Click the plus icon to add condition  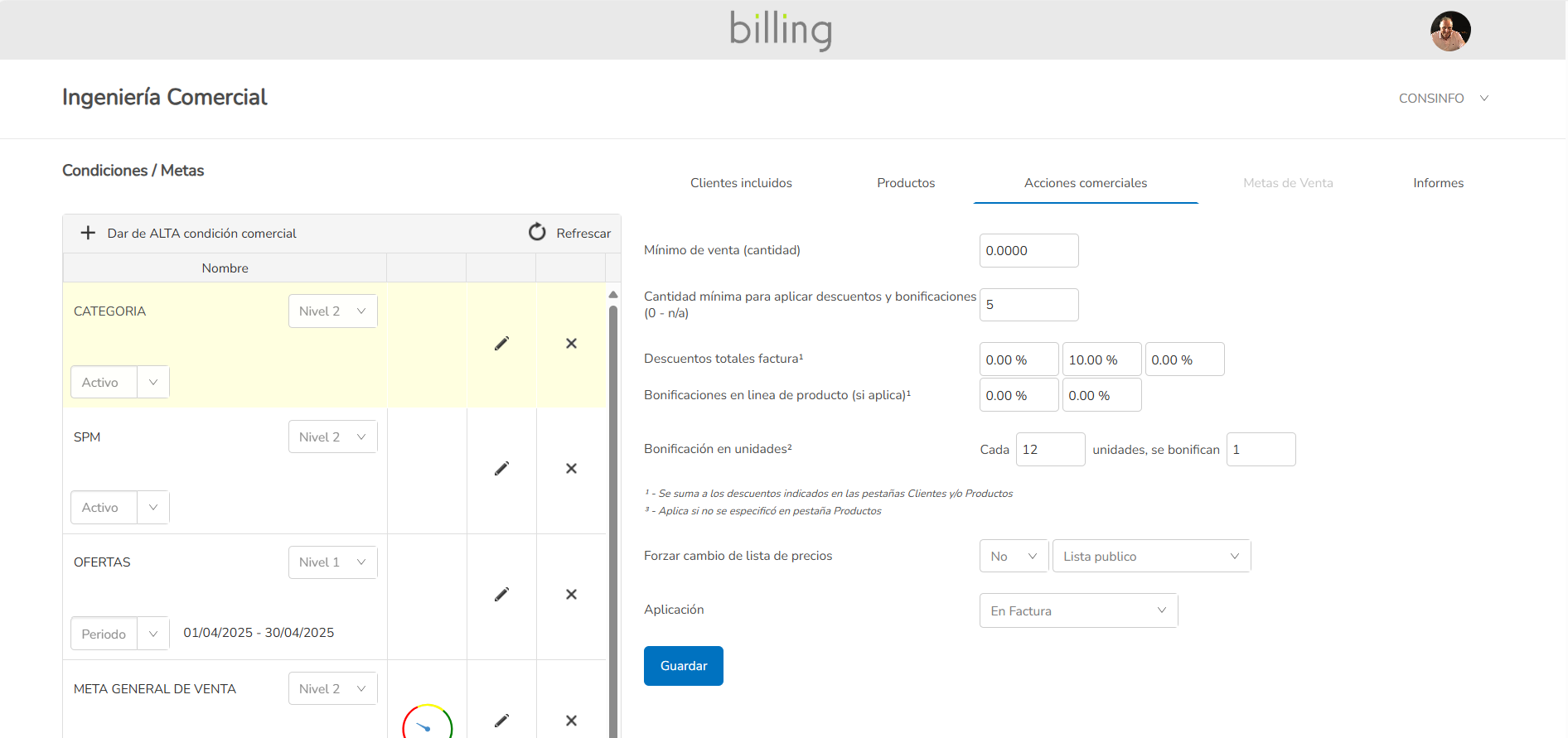pyautogui.click(x=88, y=234)
